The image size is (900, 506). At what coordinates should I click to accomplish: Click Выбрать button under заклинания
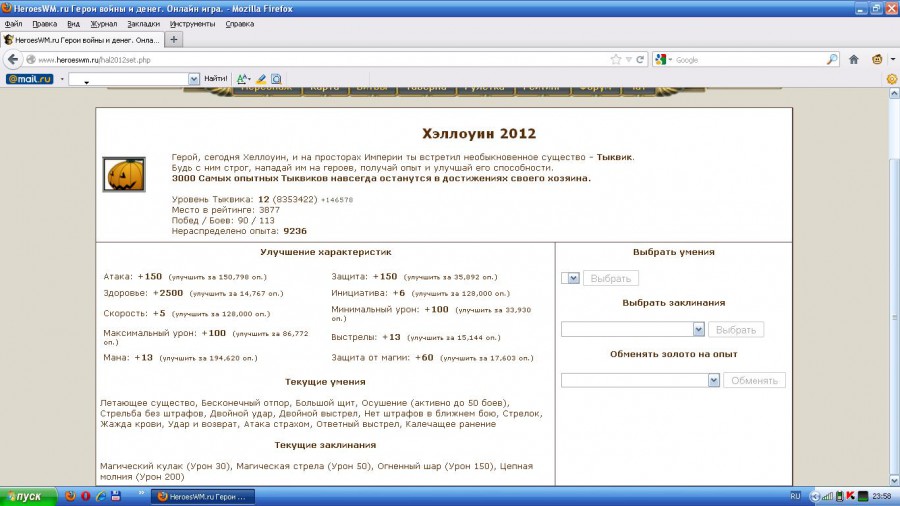coord(736,330)
